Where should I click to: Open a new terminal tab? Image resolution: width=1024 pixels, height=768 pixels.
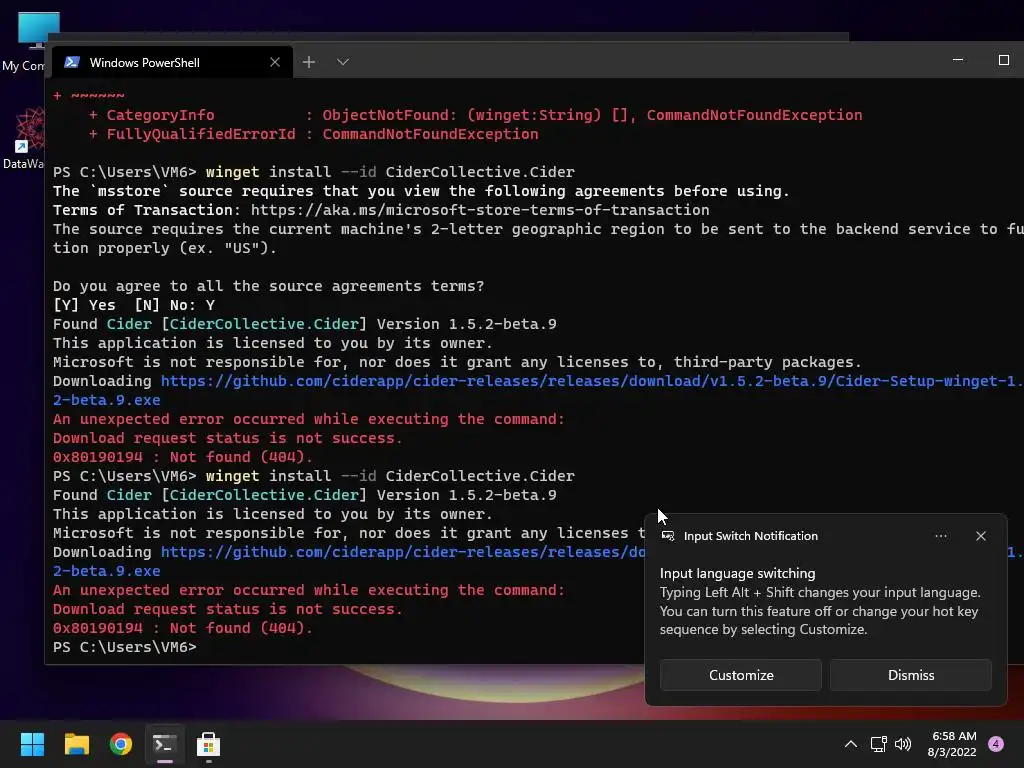(309, 62)
